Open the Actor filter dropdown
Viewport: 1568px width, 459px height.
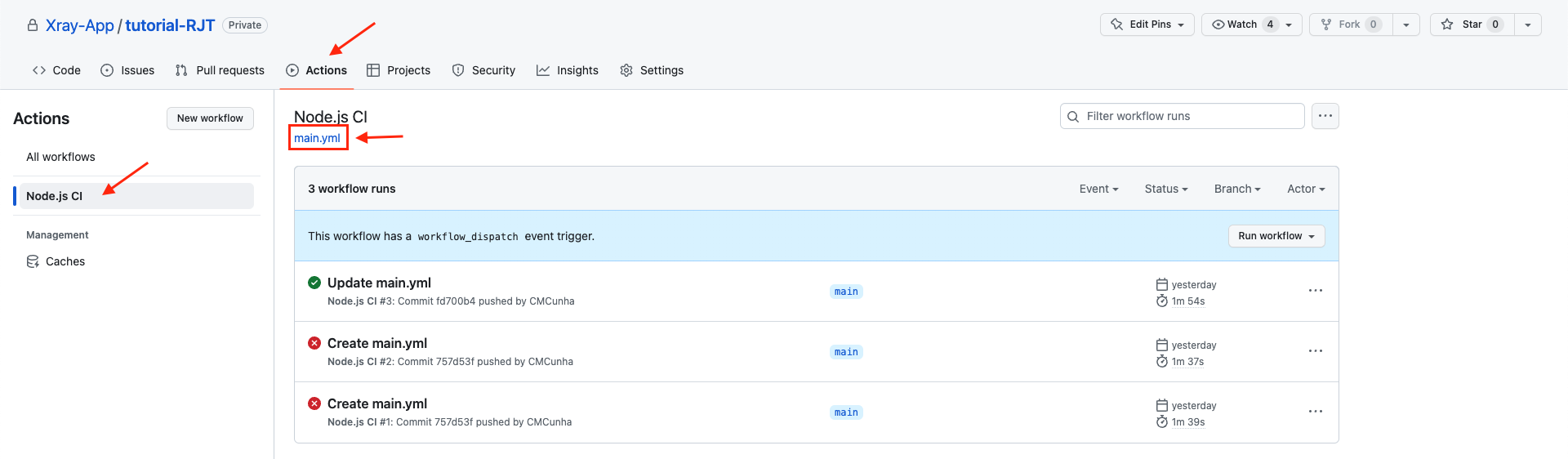tap(1306, 189)
